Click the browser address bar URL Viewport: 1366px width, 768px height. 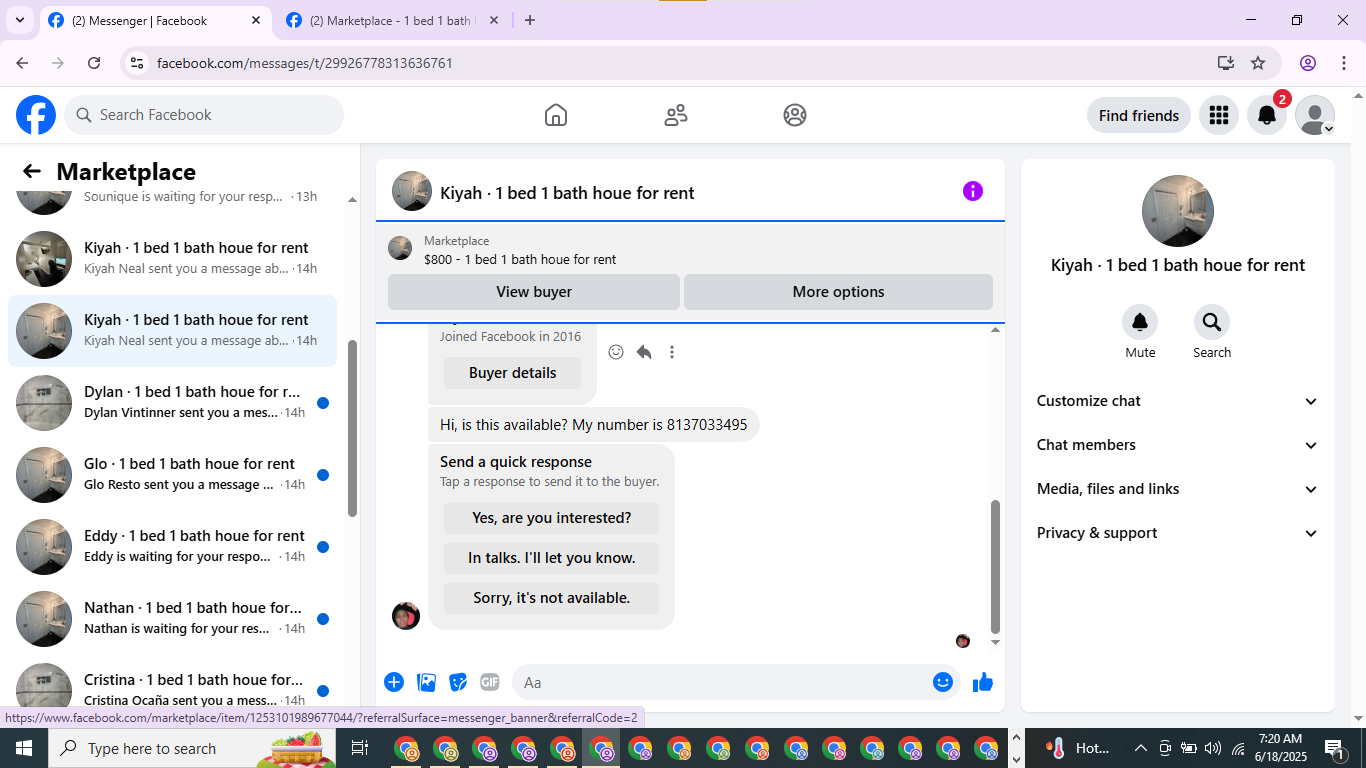pos(305,63)
